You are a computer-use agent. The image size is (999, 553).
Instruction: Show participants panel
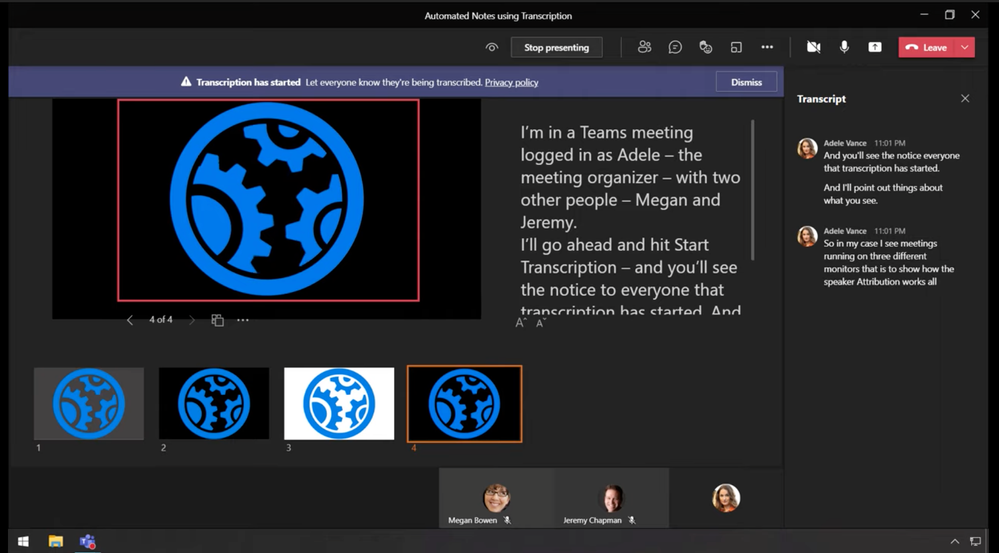click(644, 47)
